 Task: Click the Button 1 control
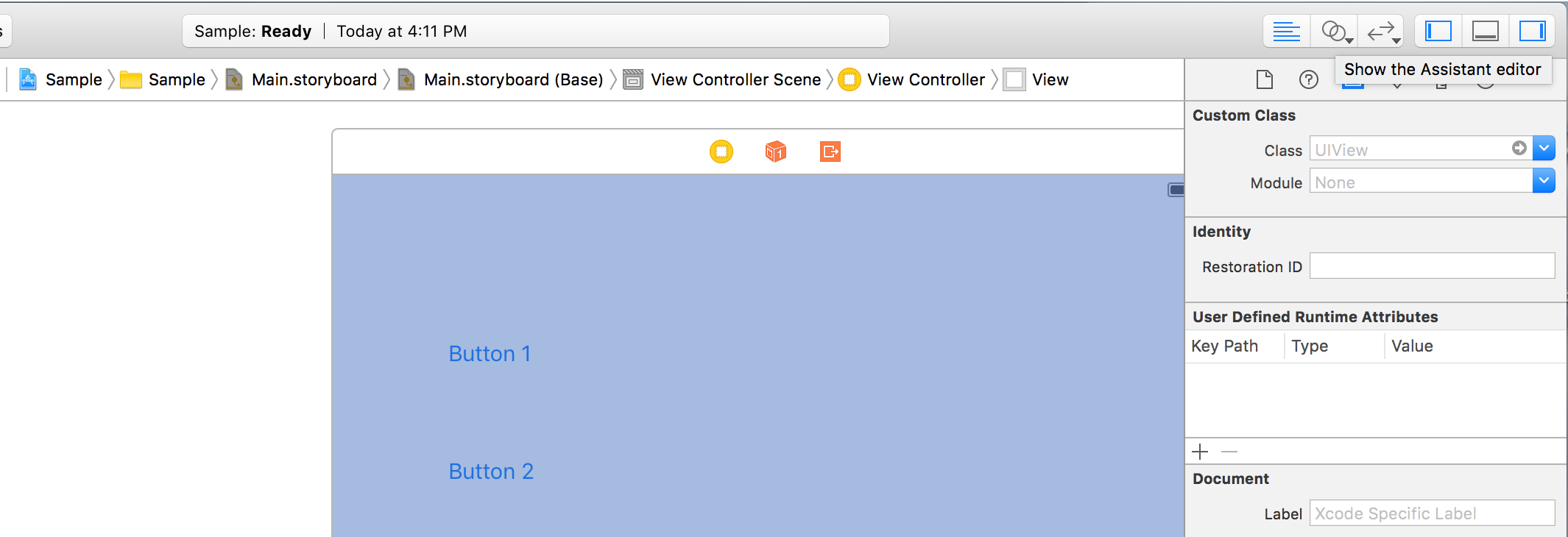tap(490, 354)
